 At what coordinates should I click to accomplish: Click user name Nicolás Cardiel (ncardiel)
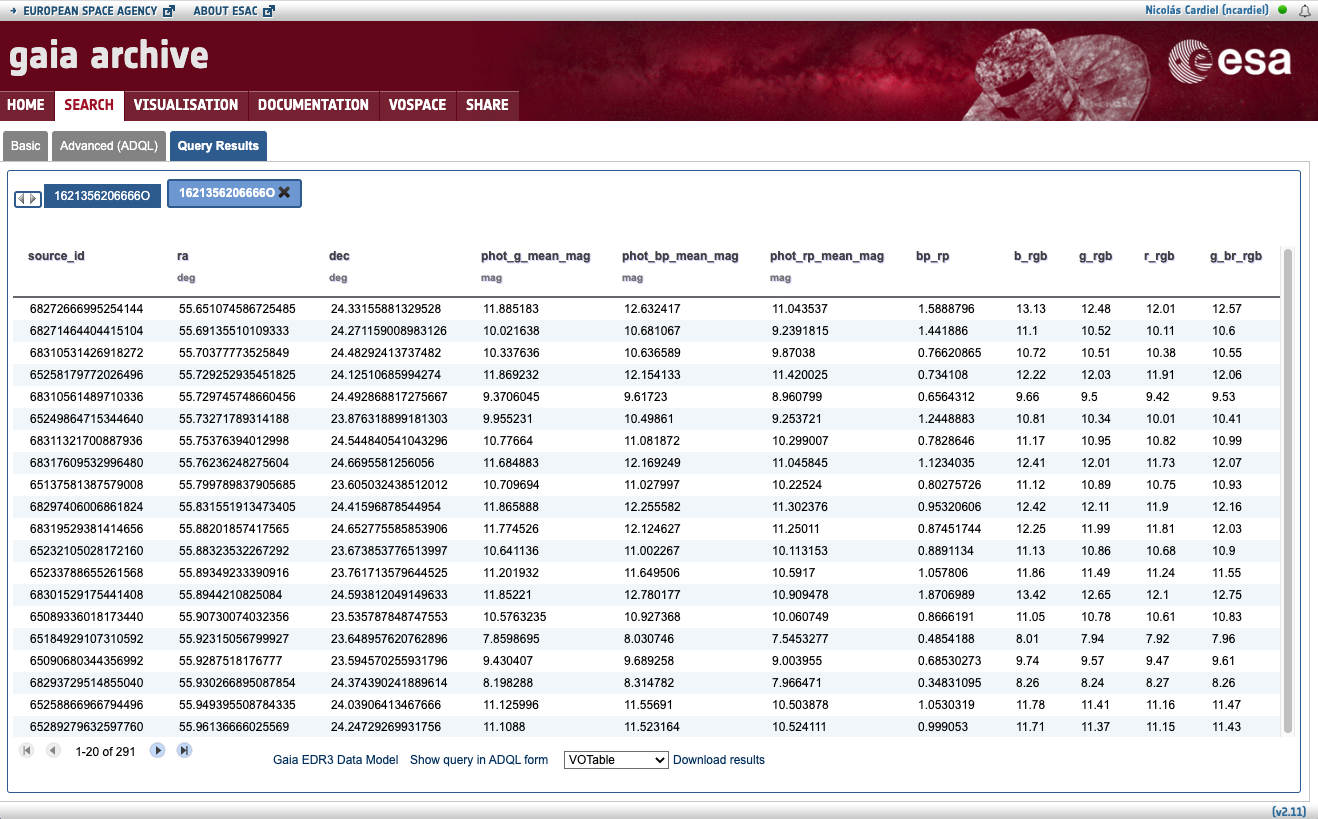pos(1207,10)
